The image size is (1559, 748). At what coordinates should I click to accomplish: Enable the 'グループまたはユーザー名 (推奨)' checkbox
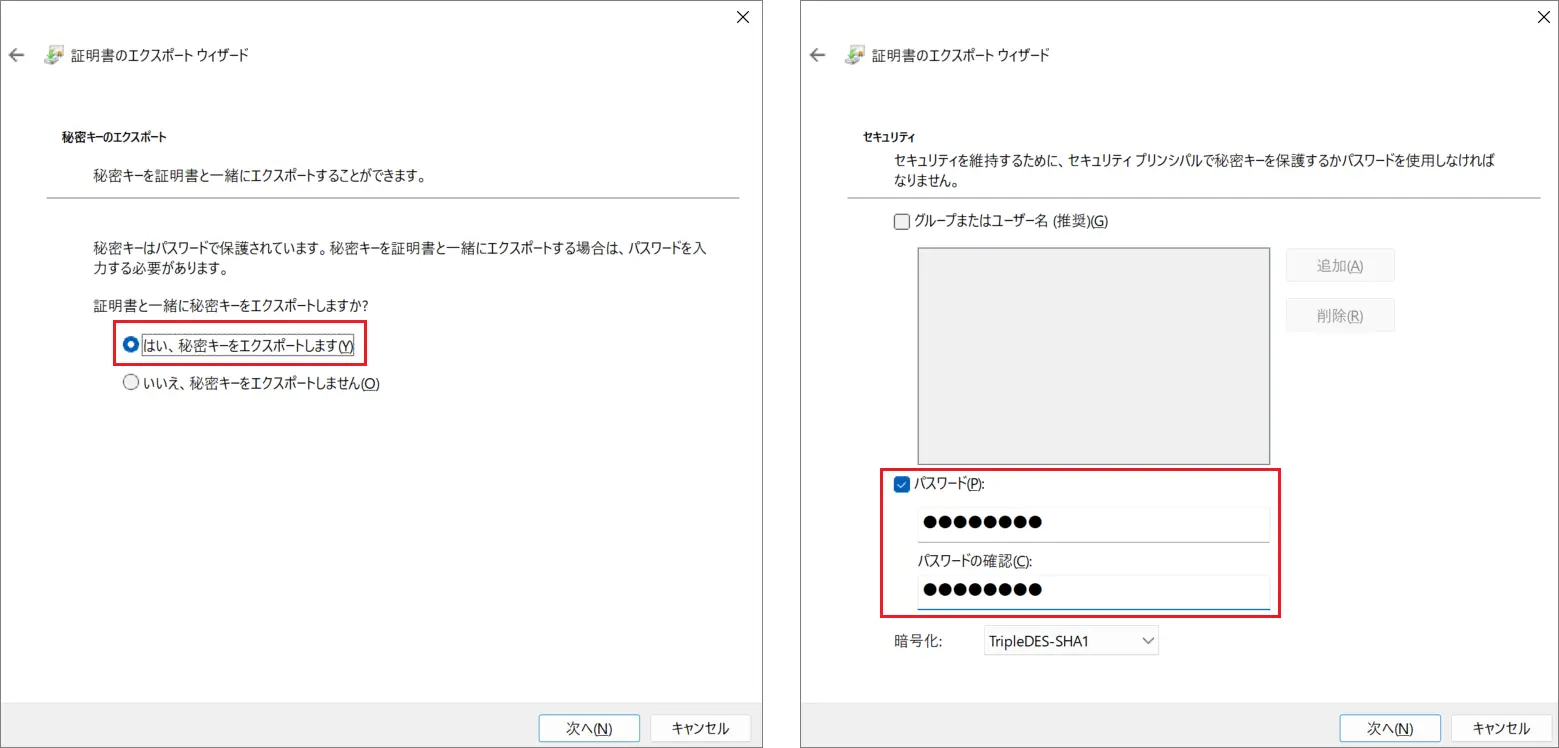902,221
